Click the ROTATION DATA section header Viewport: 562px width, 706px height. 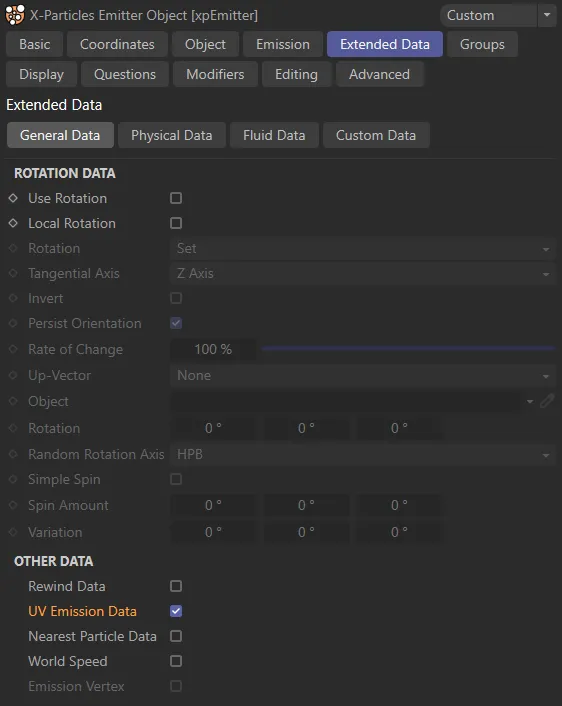pos(65,173)
